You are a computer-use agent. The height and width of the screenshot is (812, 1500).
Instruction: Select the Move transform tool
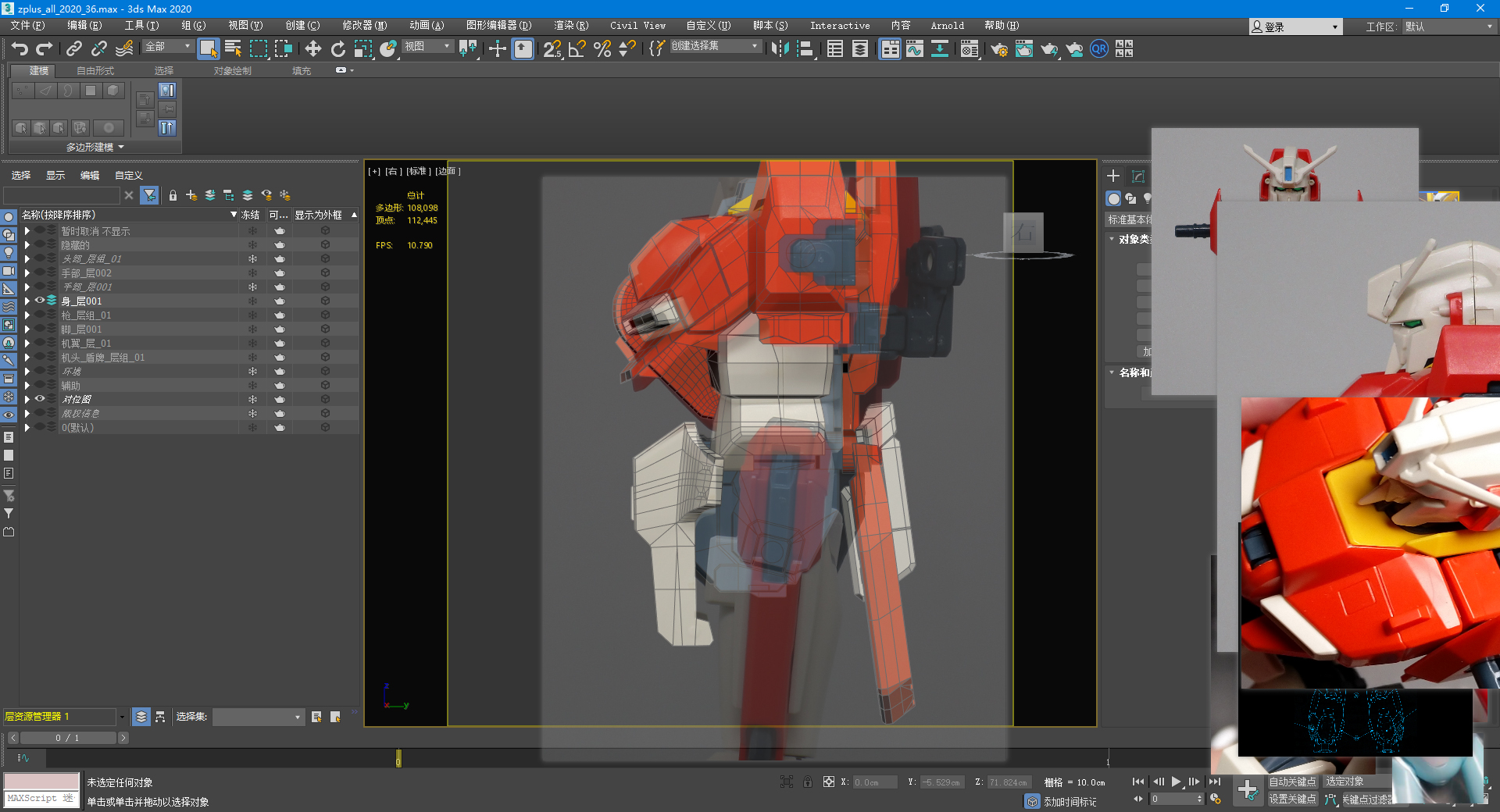point(312,49)
